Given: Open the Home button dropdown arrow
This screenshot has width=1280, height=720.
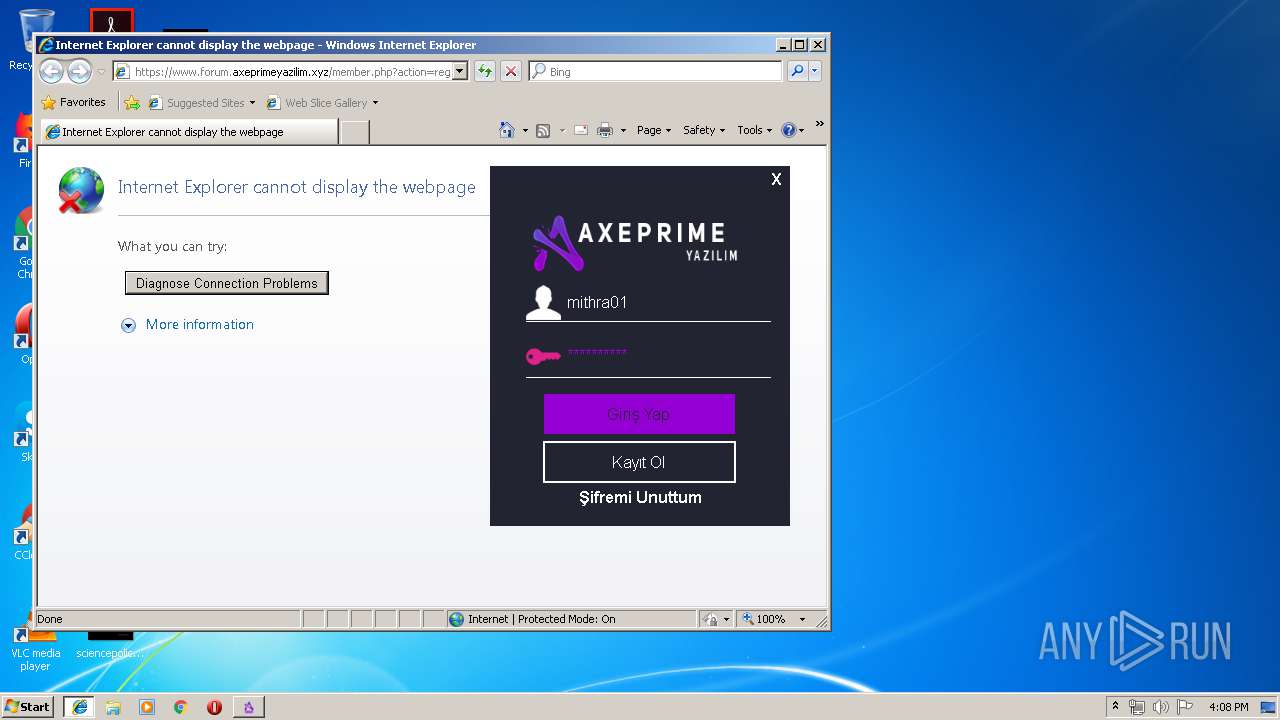Looking at the screenshot, I should click(525, 130).
